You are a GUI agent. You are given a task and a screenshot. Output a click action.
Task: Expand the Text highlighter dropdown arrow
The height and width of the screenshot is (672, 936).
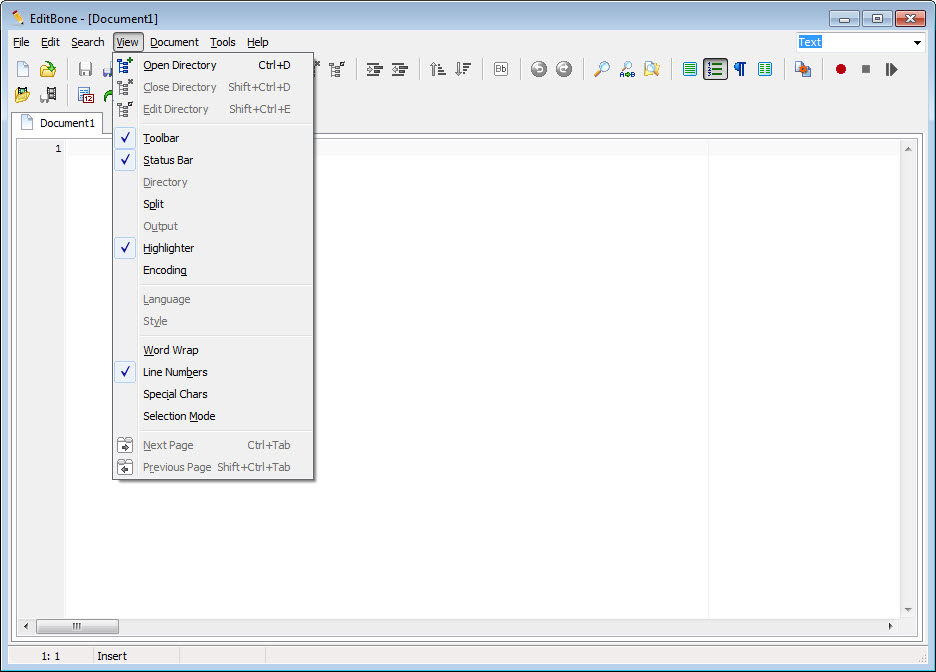pos(917,42)
